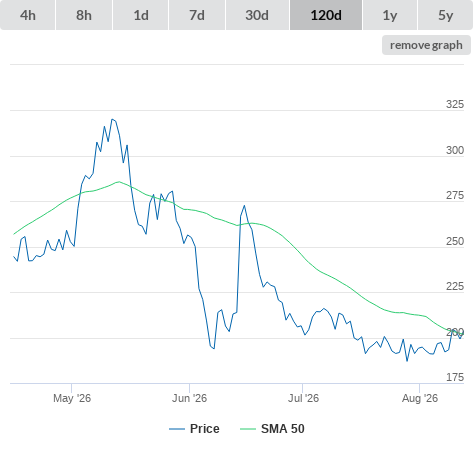Click the 325 y-axis value label

tap(455, 104)
